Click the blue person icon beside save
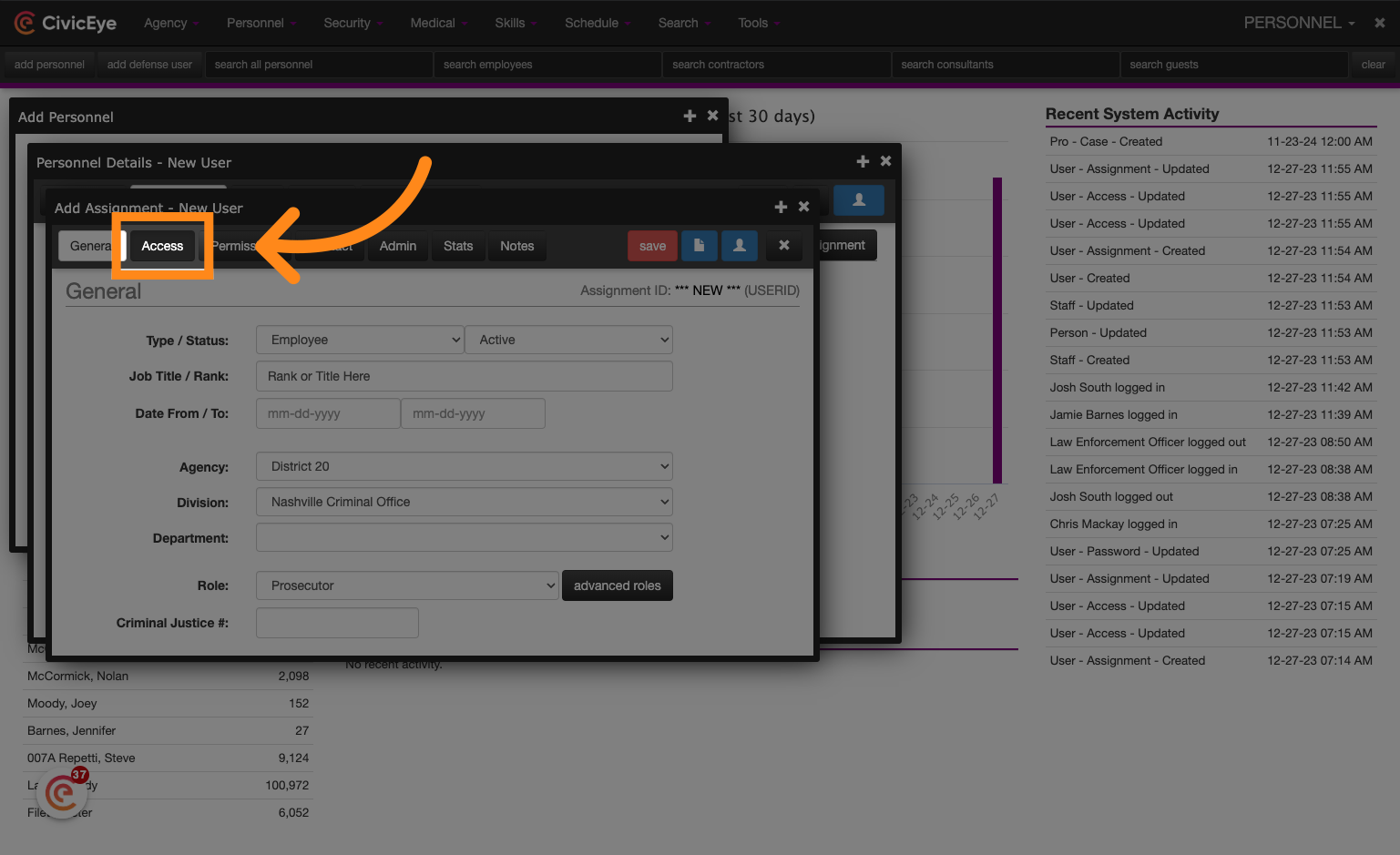Image resolution: width=1400 pixels, height=855 pixels. pyautogui.click(x=740, y=246)
